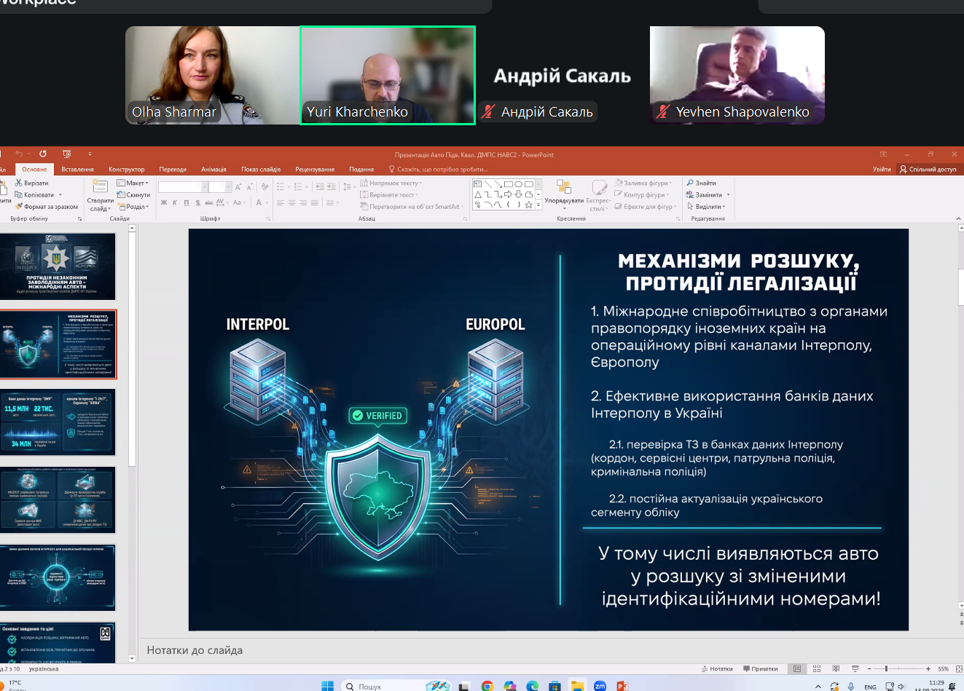Open the Макет layout dropdown
The width and height of the screenshot is (964, 691).
(x=133, y=183)
